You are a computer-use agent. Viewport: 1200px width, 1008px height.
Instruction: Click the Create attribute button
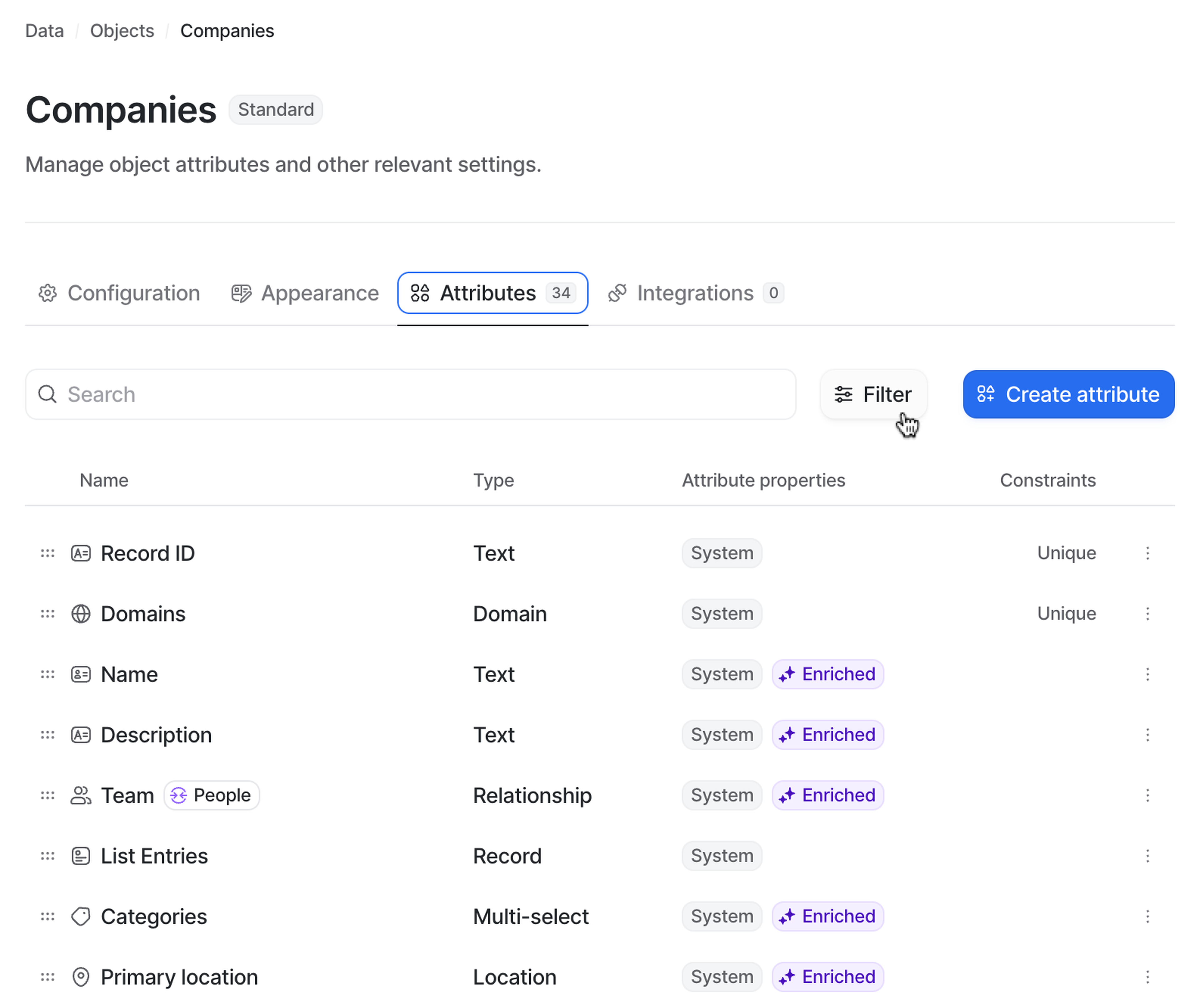tap(1068, 394)
